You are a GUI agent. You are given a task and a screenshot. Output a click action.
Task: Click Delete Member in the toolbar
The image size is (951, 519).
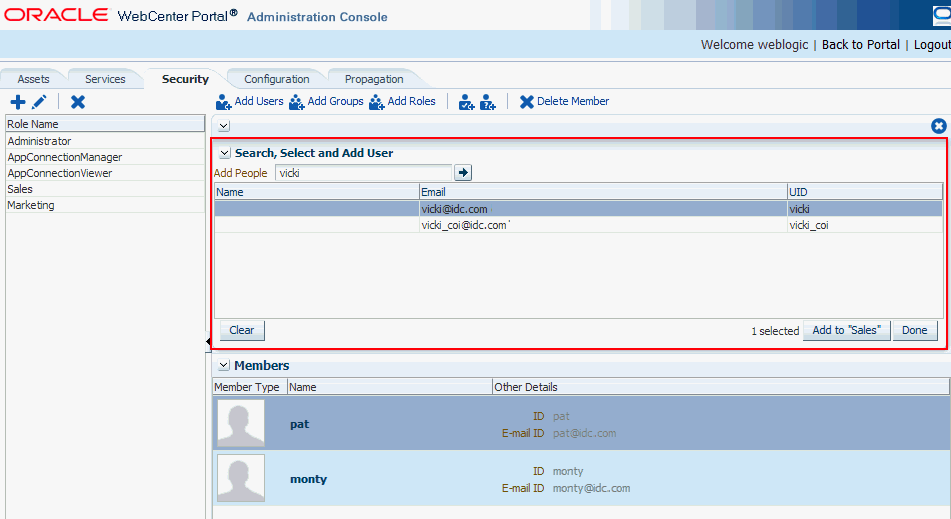point(564,101)
